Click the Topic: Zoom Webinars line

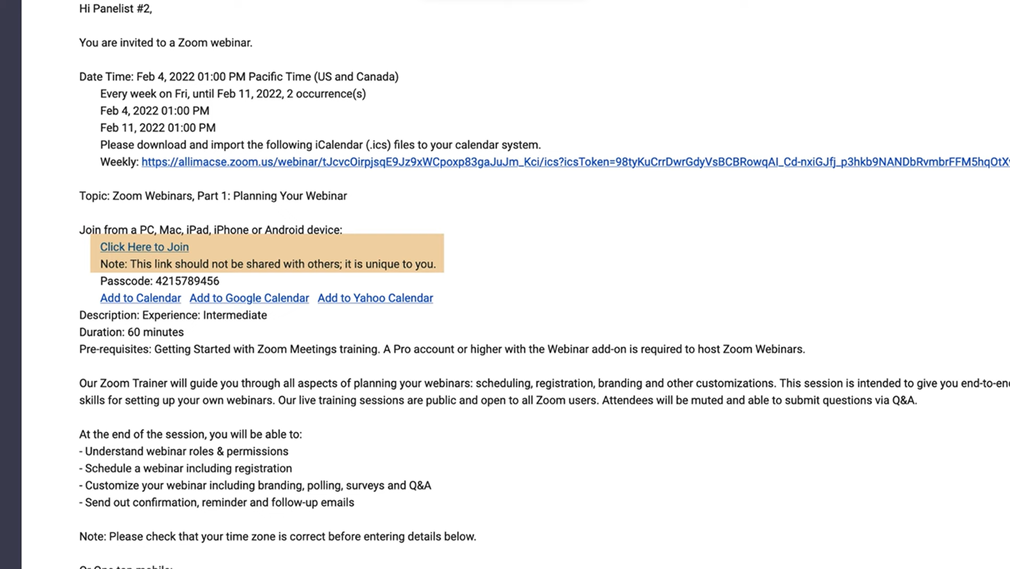[213, 196]
